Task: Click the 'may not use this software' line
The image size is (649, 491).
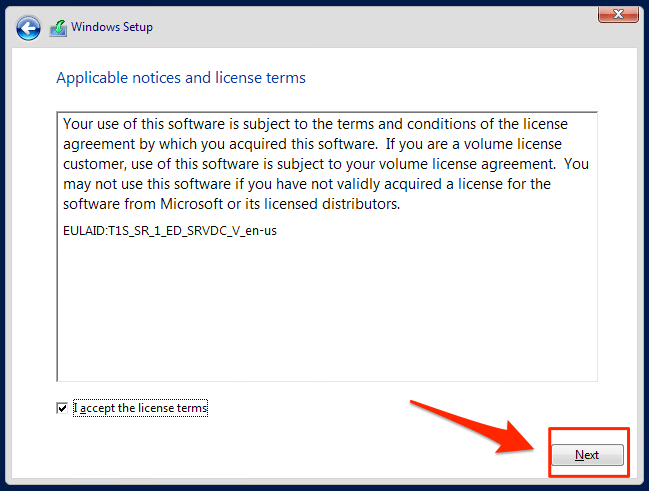Action: [x=306, y=184]
